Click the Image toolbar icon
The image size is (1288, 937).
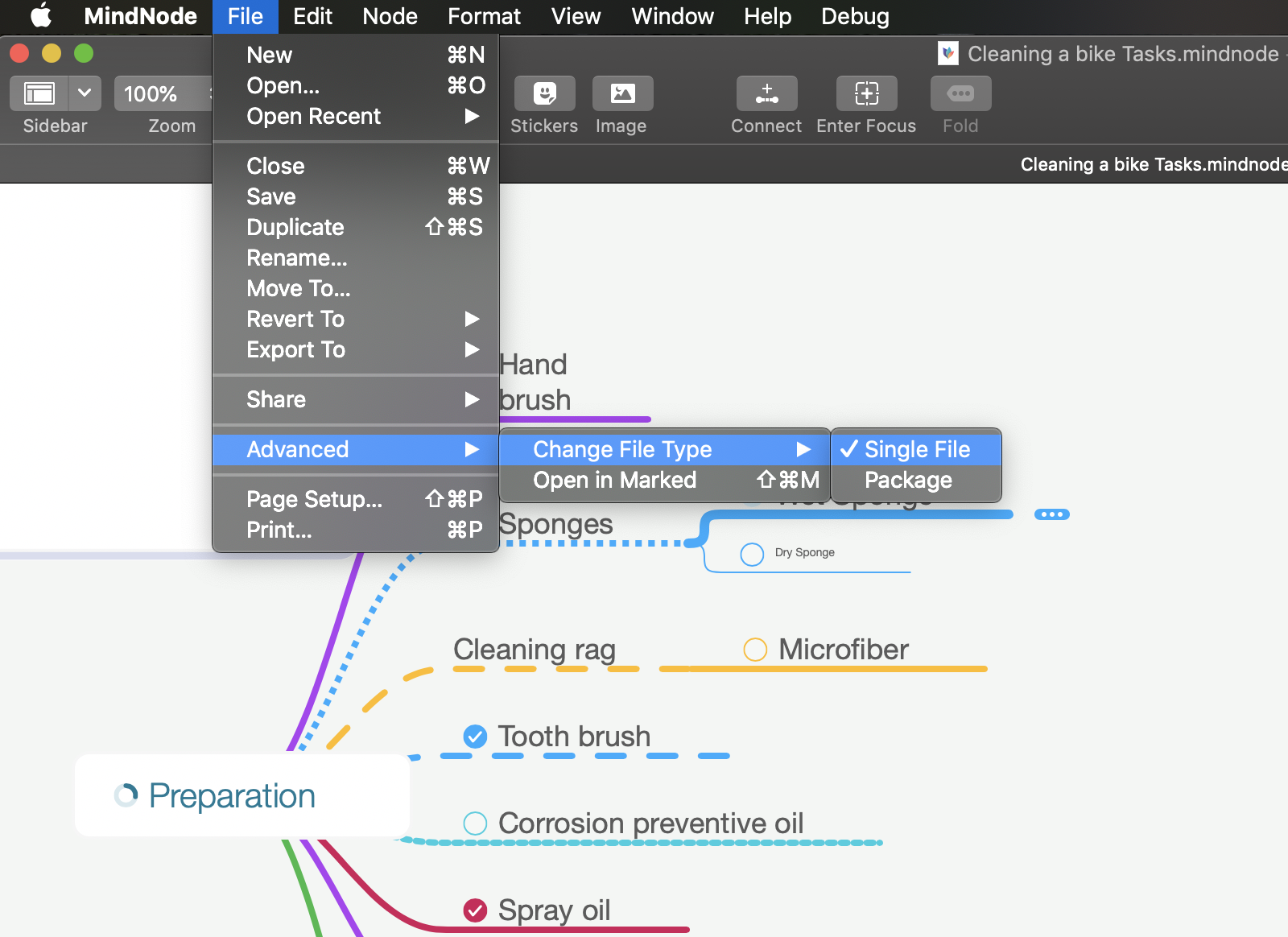pyautogui.click(x=622, y=93)
